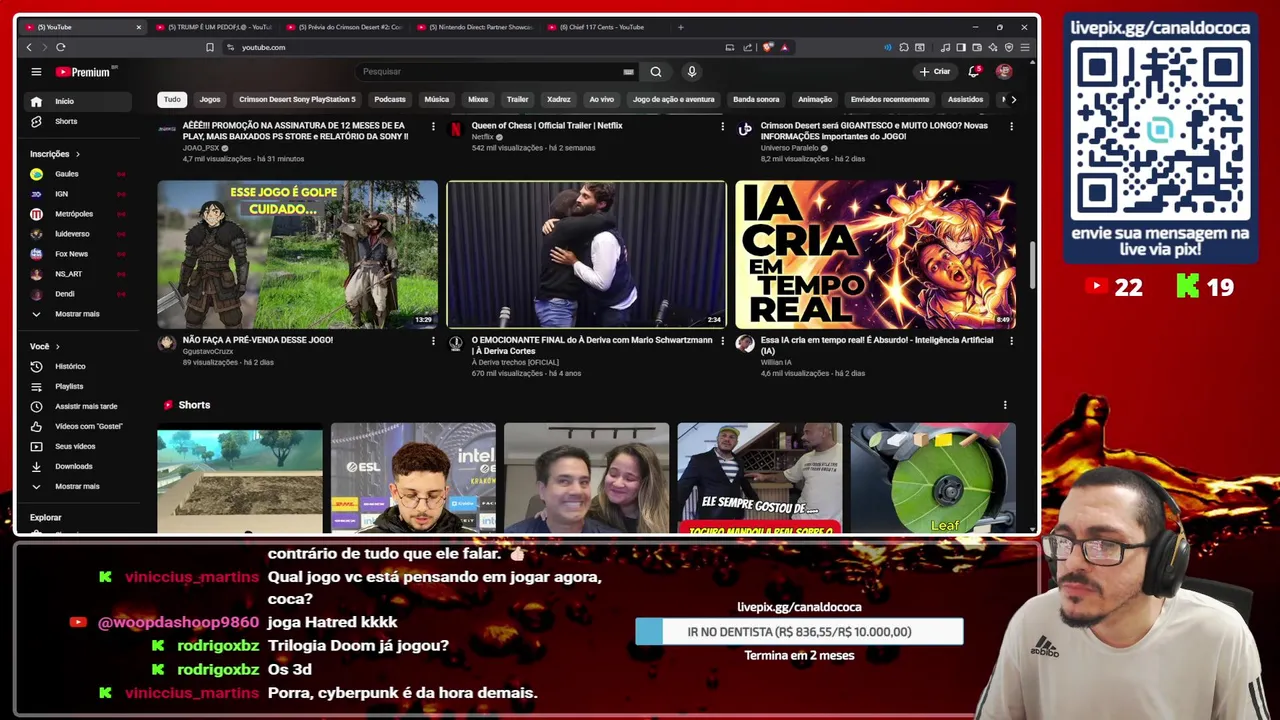Bookmark this page with the bookmark icon
Image resolution: width=1280 pixels, height=720 pixels.
pos(210,47)
